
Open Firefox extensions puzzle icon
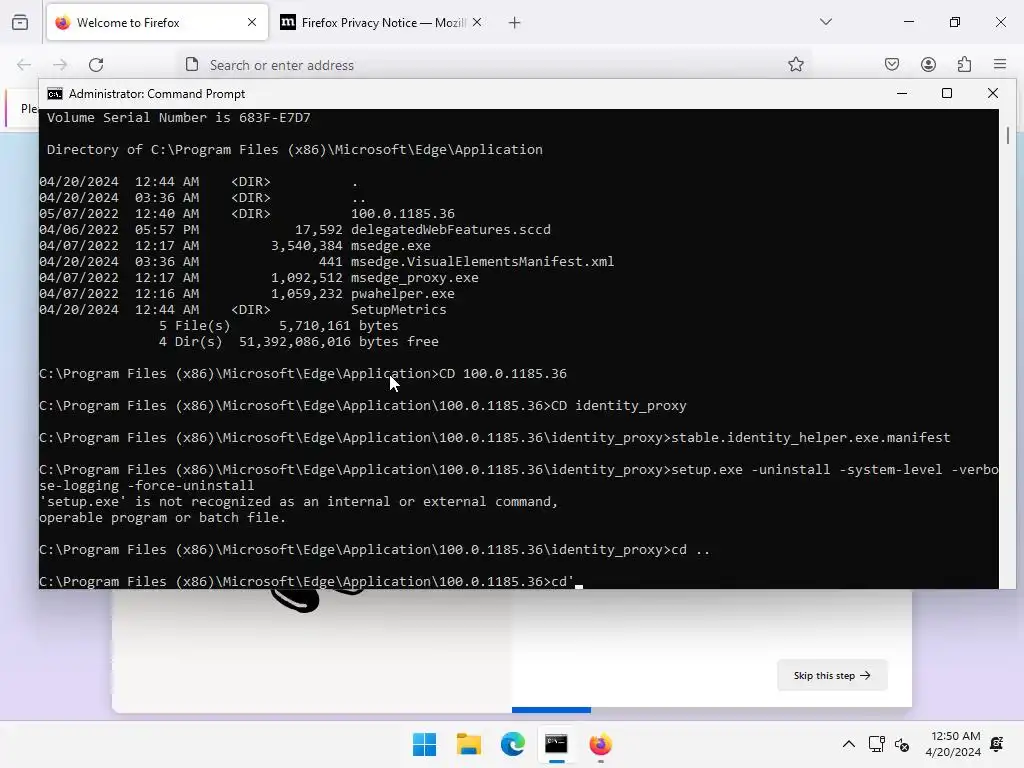click(x=964, y=64)
